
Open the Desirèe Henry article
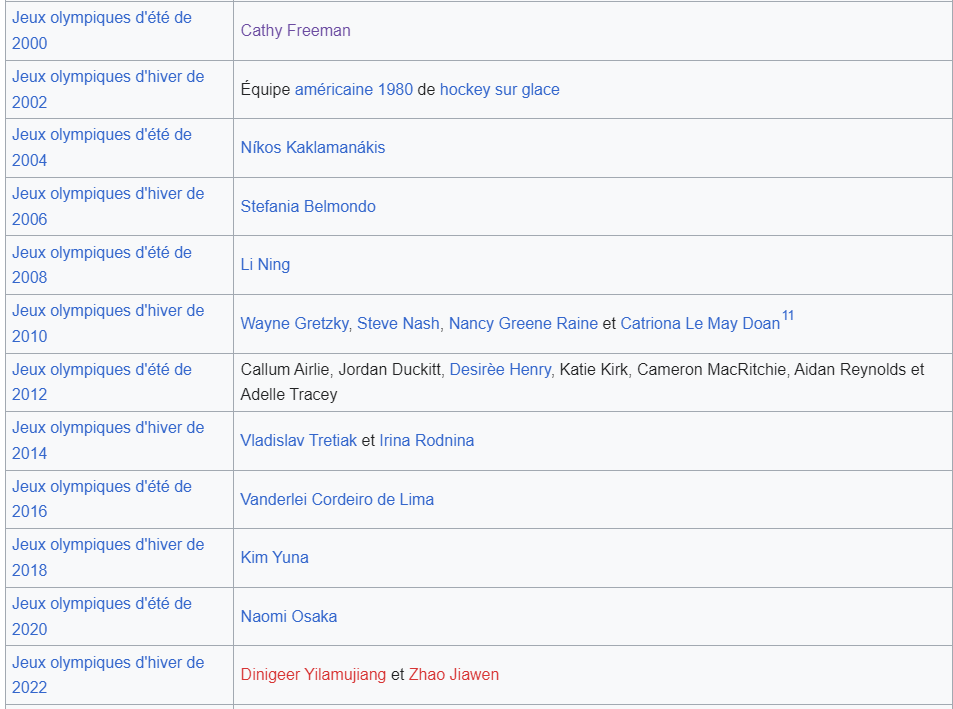click(500, 369)
